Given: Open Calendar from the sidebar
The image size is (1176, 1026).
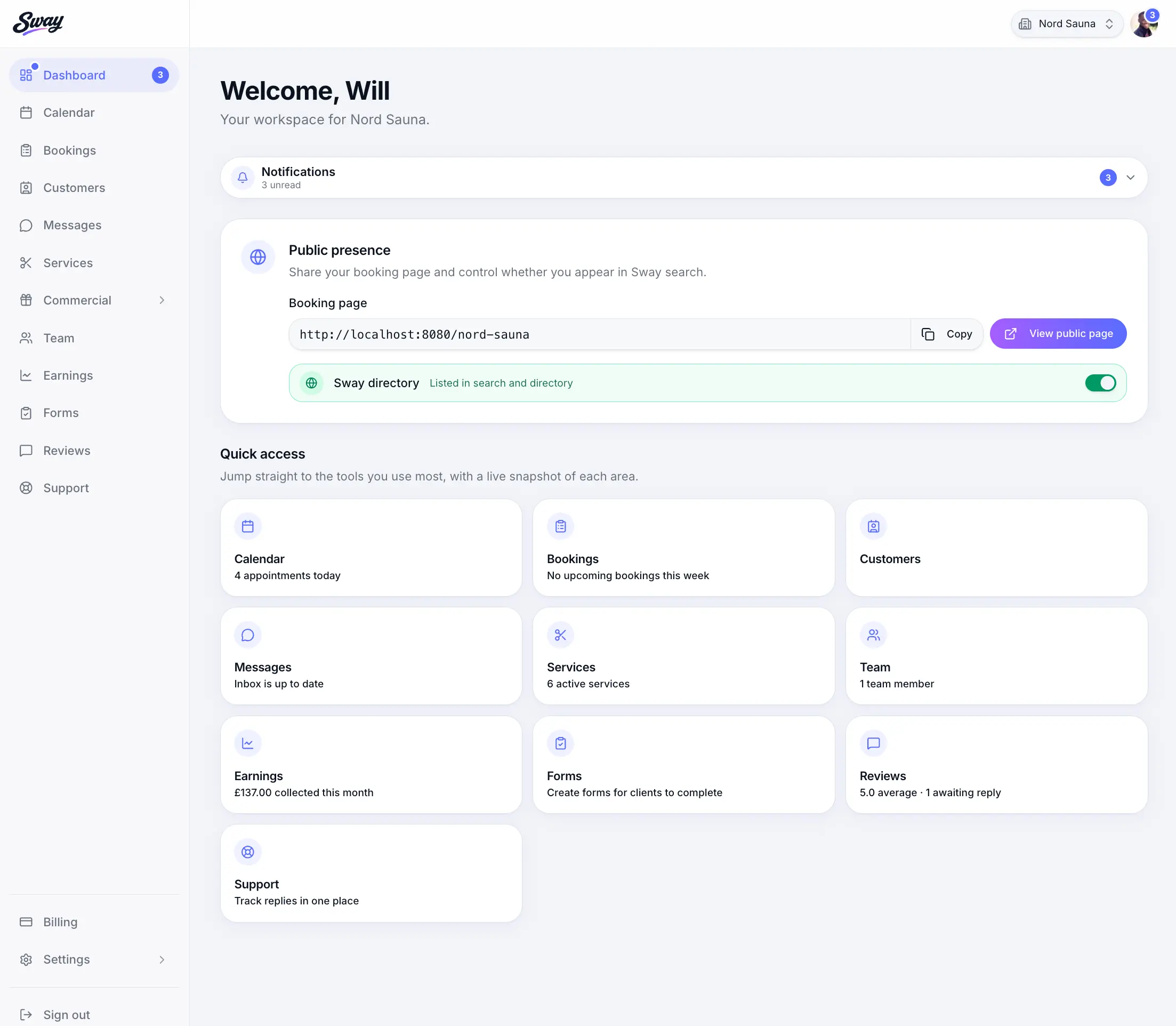Looking at the screenshot, I should click(x=94, y=113).
